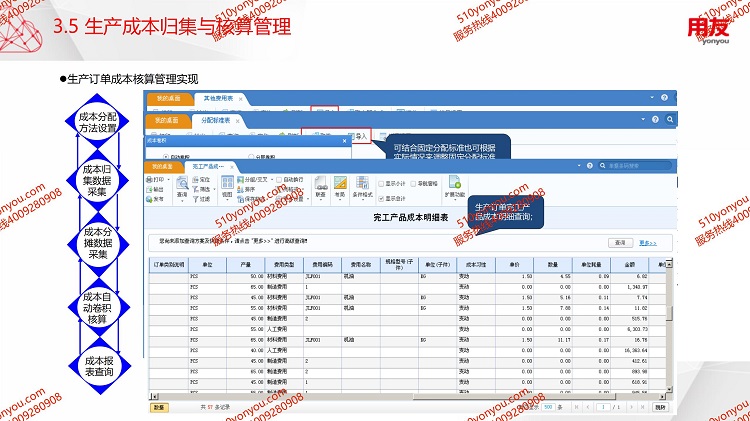Click the 查询 (query) magnifier icon
Screen dimensions: 750x421
tap(181, 185)
